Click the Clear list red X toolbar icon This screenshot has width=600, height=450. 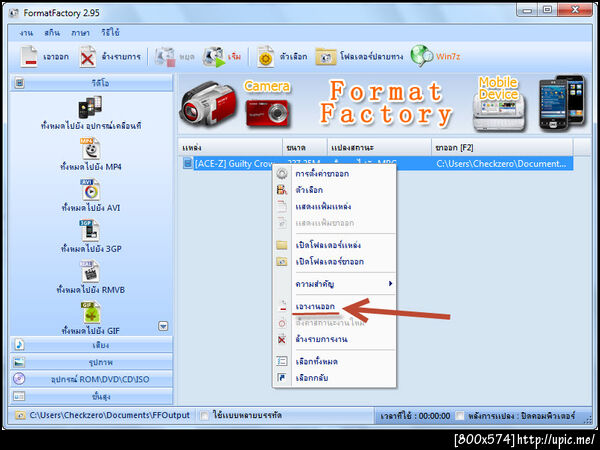88,57
